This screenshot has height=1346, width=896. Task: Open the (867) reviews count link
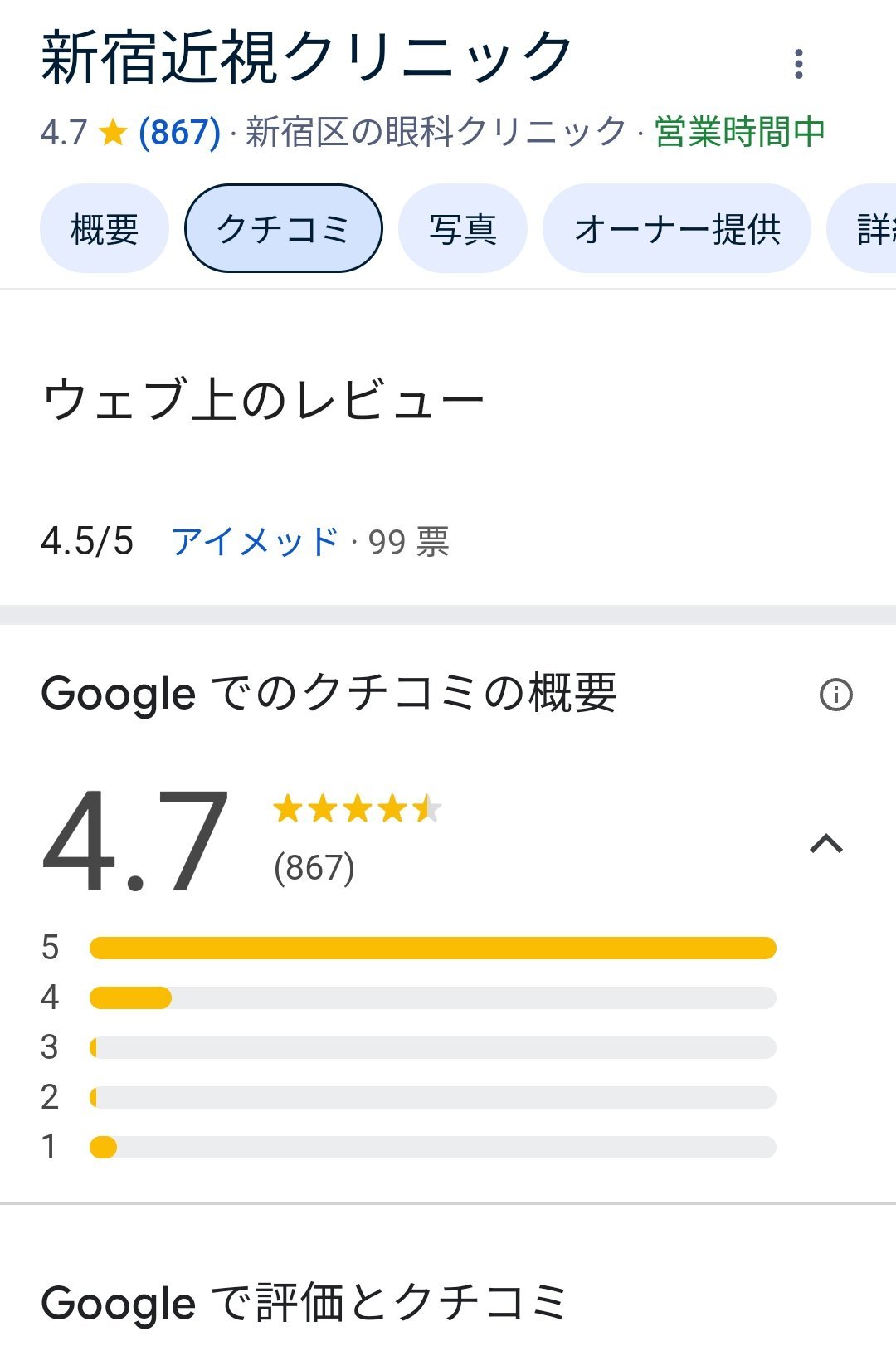point(180,132)
